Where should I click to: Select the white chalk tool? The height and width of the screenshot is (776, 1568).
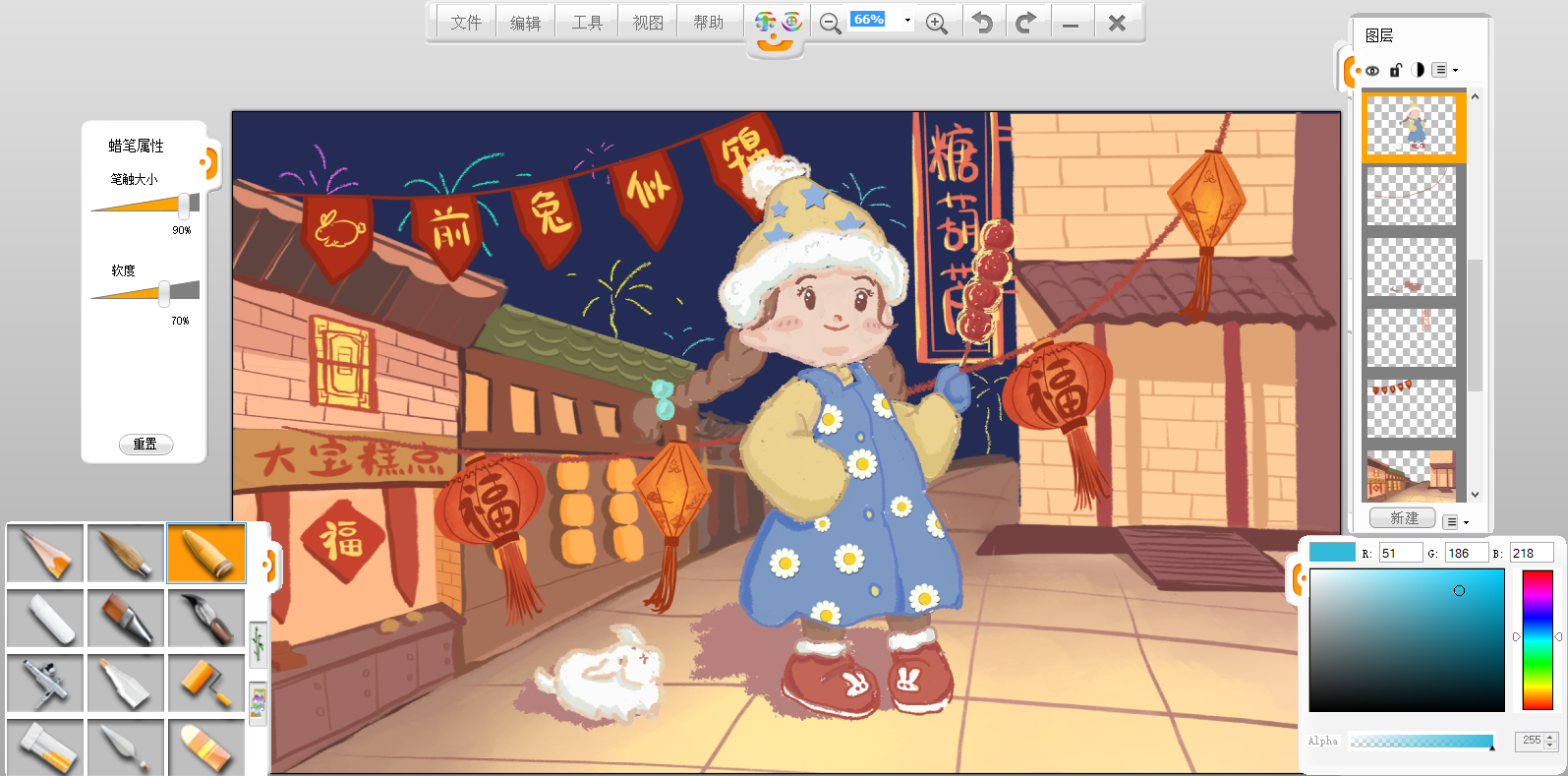[45, 618]
